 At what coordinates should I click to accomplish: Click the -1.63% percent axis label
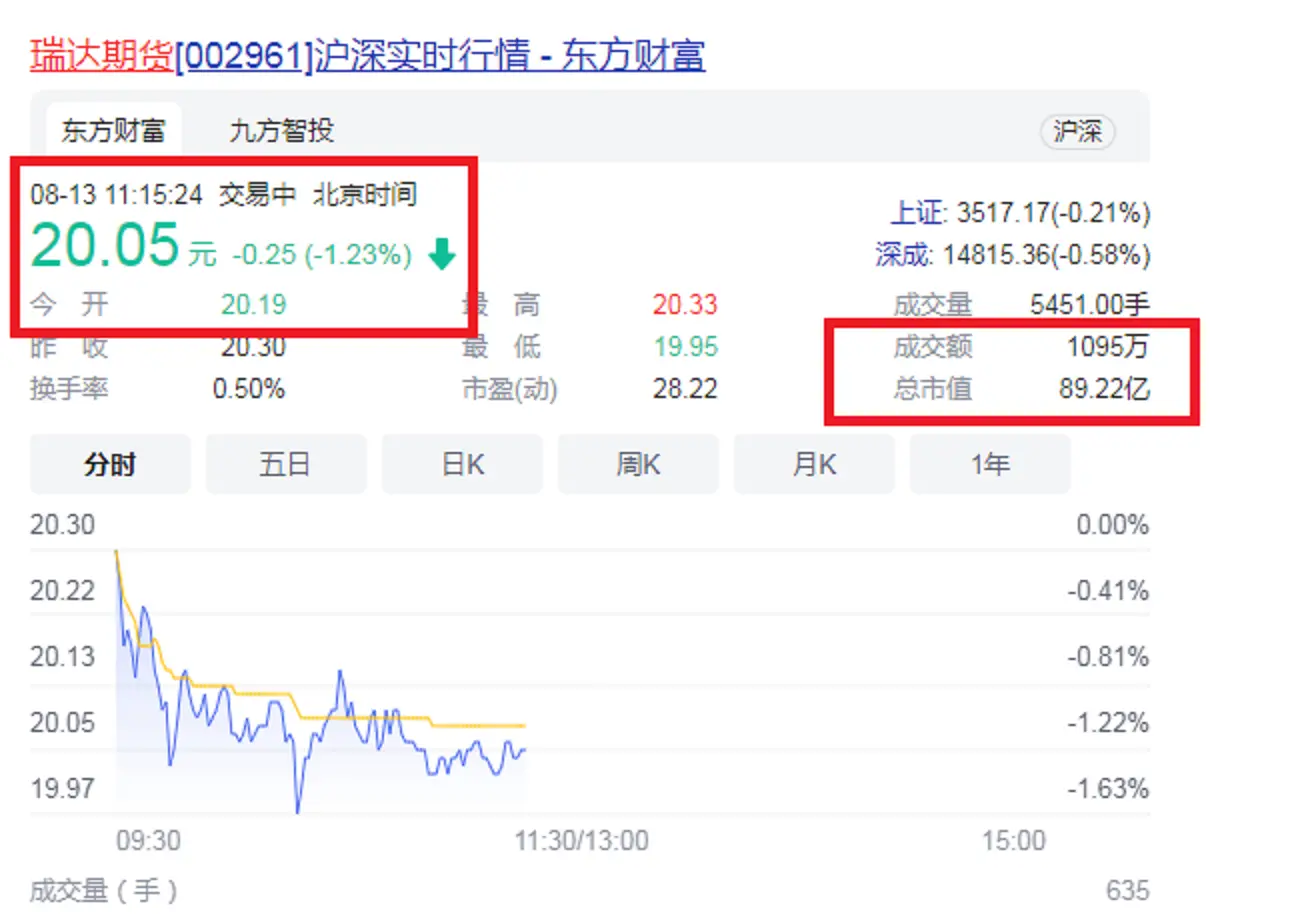coord(1108,788)
